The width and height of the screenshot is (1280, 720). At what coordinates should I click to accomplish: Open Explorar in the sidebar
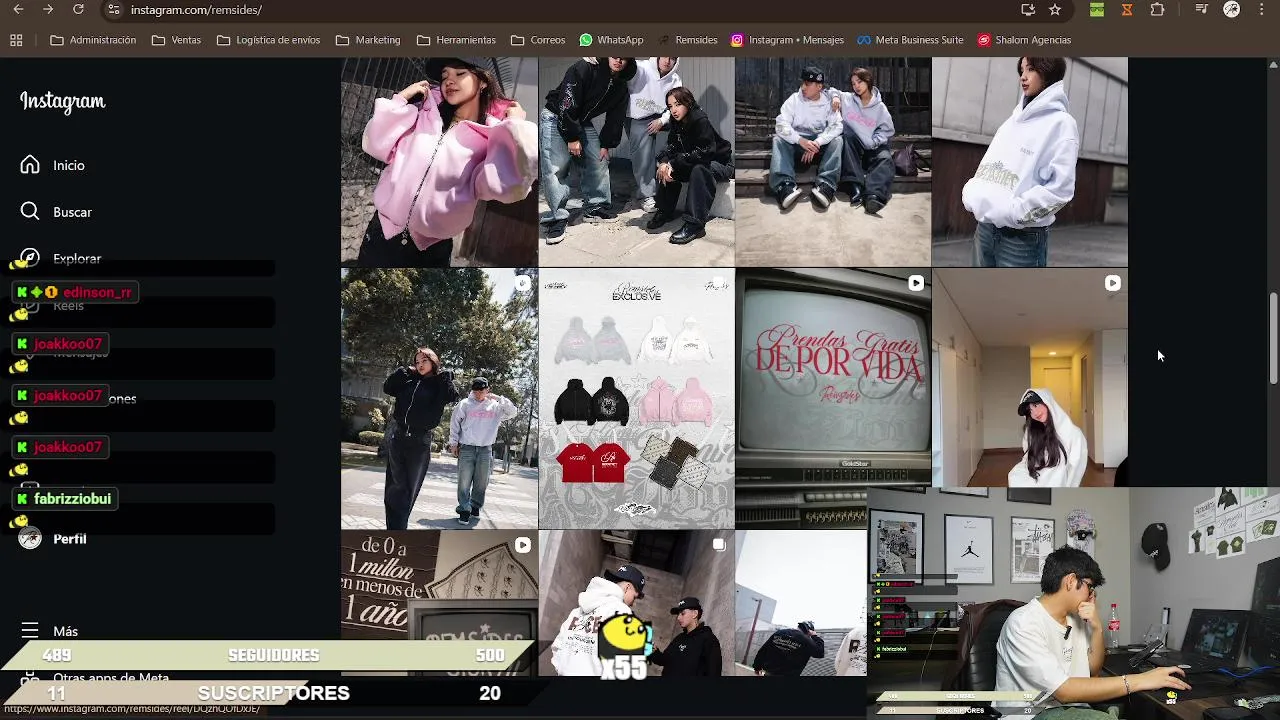click(x=62, y=258)
